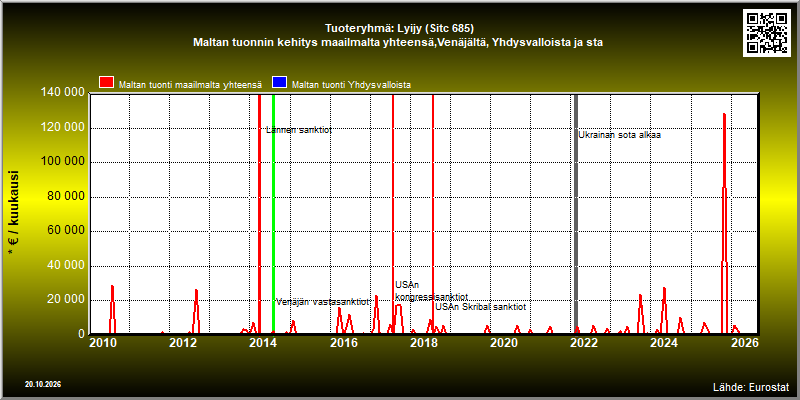
Task: Click x-axis year label '2012'
Action: pos(183,343)
